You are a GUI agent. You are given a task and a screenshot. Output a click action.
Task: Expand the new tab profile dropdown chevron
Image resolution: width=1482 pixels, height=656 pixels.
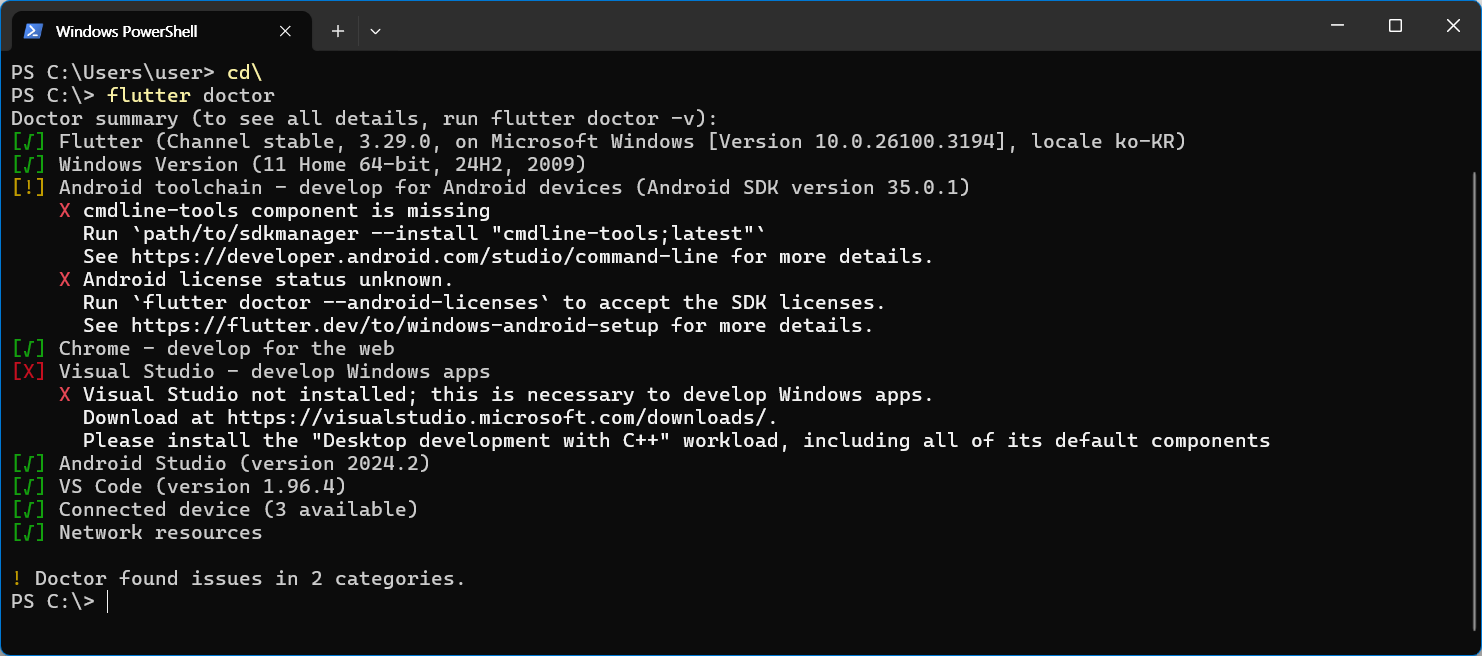point(375,31)
